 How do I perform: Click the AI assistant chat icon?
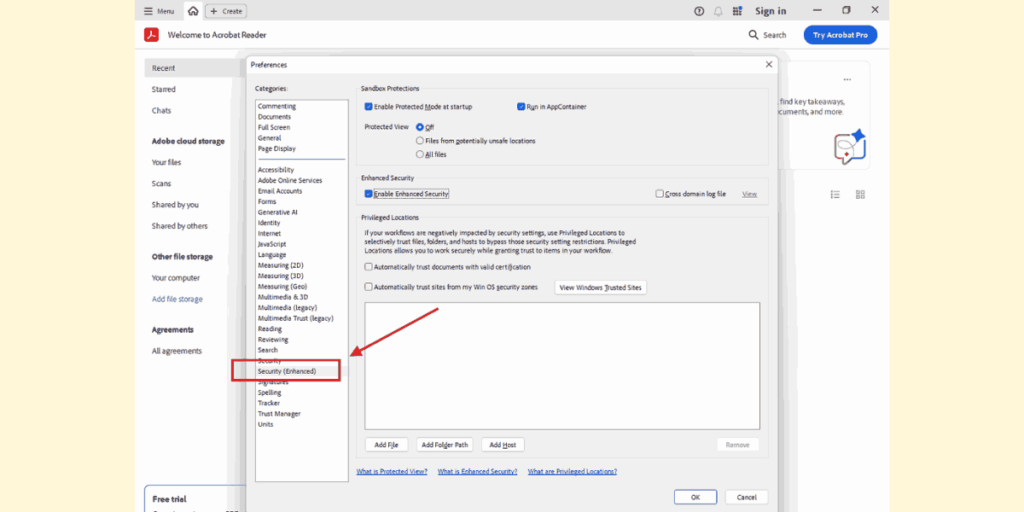[x=850, y=146]
